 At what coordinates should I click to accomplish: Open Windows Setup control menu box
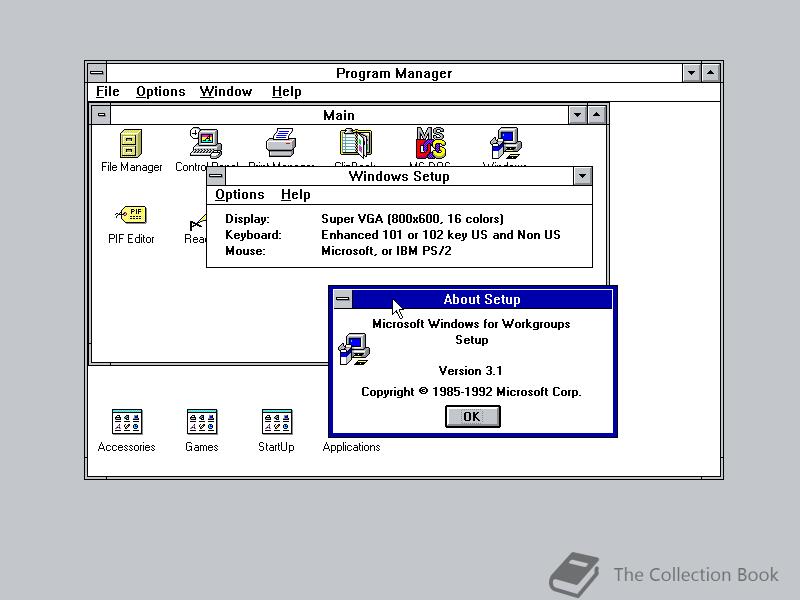point(216,176)
